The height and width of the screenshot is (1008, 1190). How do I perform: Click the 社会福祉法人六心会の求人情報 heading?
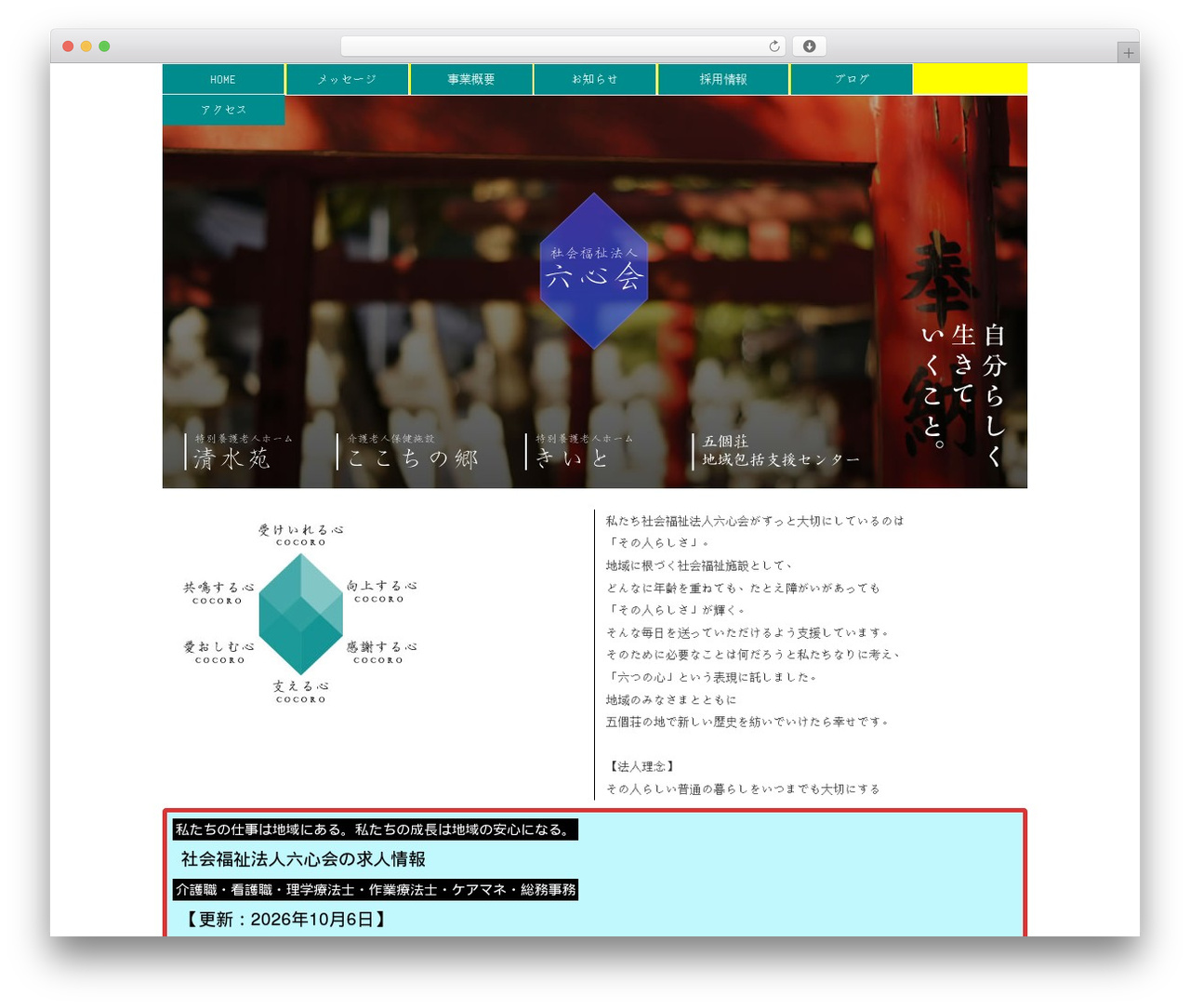[x=303, y=859]
